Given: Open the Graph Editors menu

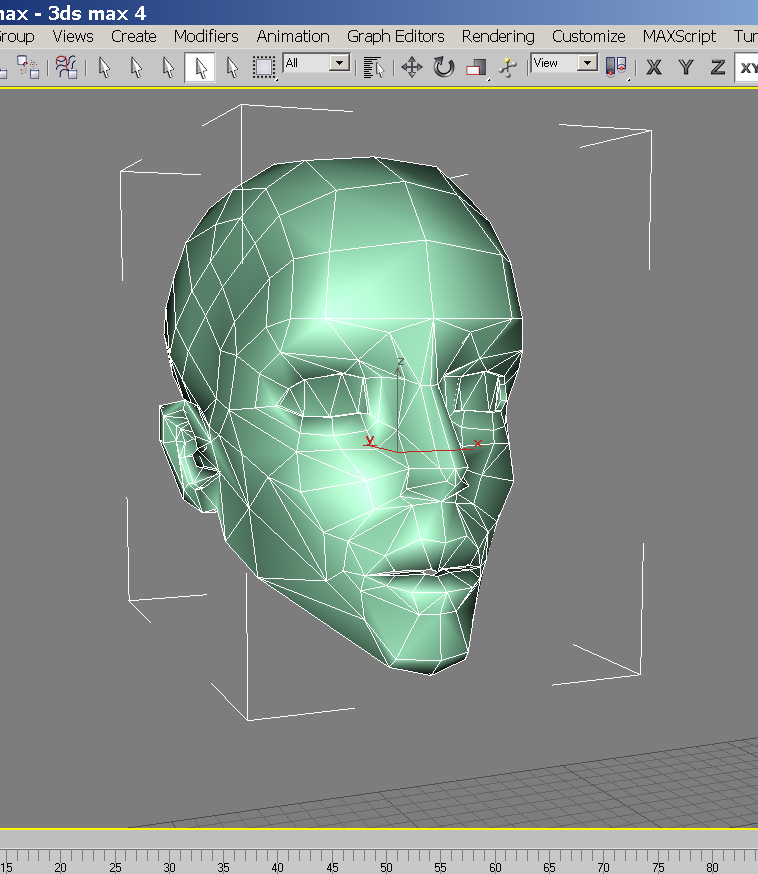Looking at the screenshot, I should pyautogui.click(x=396, y=36).
